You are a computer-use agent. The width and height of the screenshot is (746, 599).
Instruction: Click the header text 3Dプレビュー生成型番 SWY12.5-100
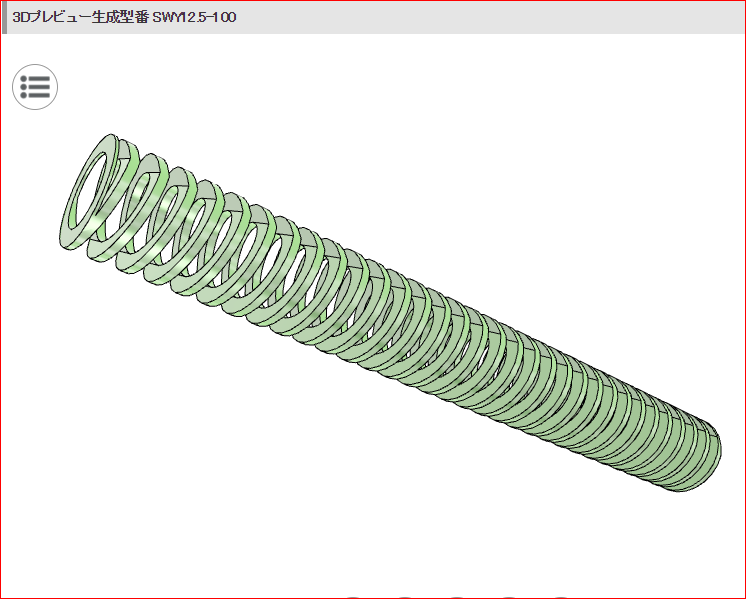click(x=124, y=17)
